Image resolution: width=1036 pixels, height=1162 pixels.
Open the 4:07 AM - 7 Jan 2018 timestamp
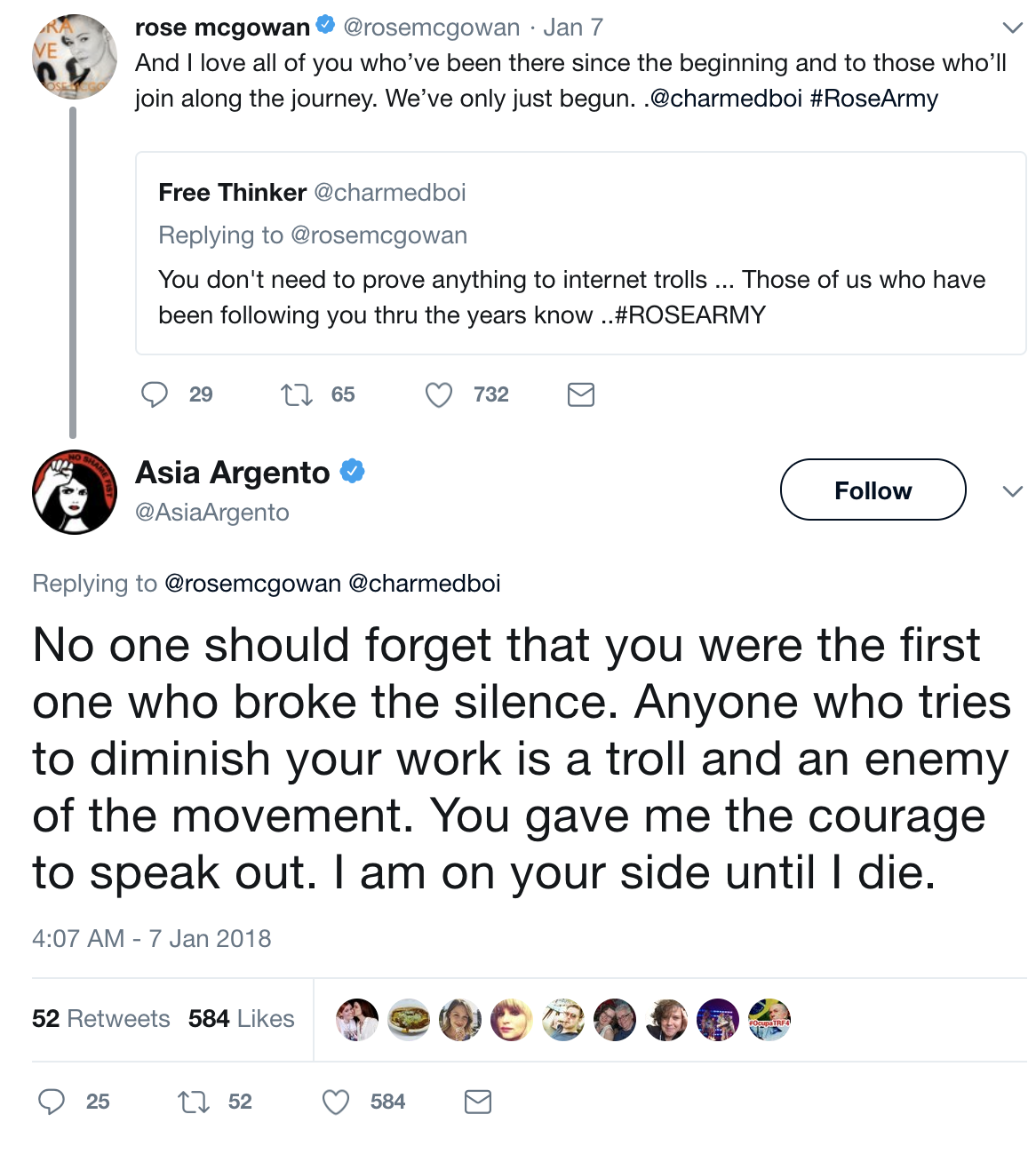click(152, 939)
